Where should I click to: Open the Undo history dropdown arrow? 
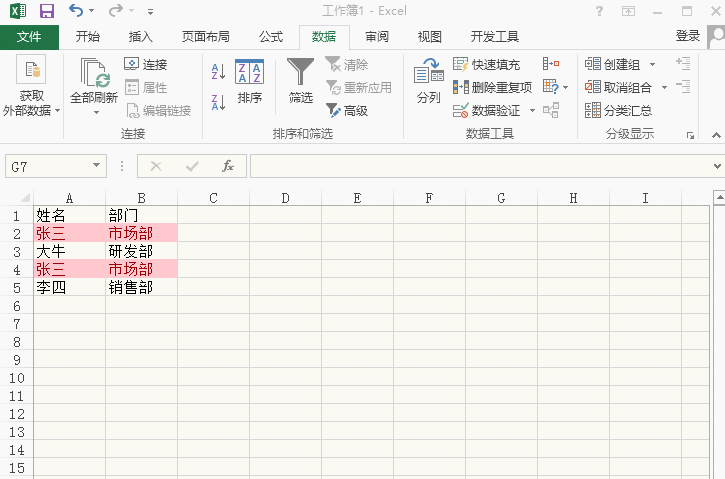(x=92, y=11)
